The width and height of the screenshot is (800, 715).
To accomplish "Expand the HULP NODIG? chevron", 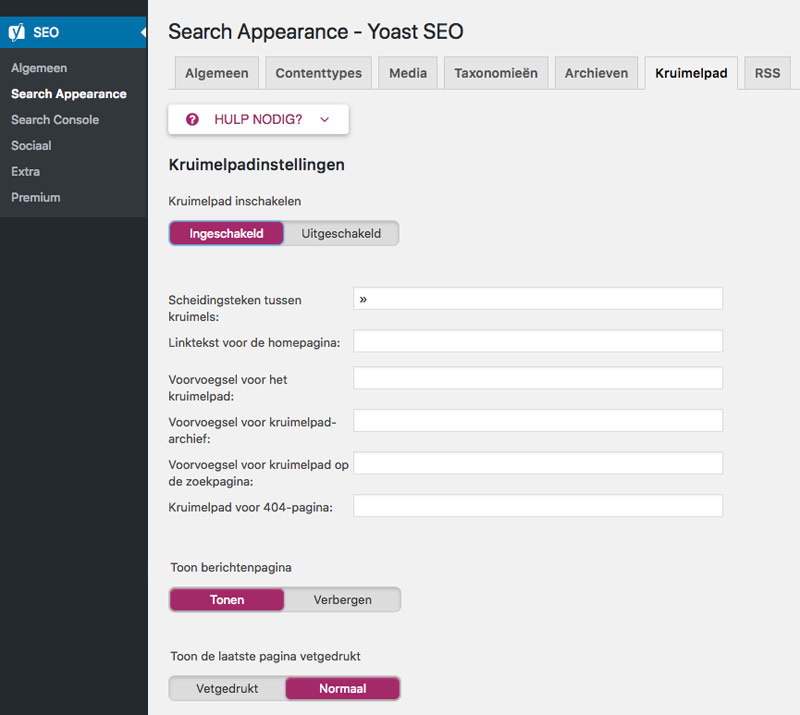I will (x=324, y=119).
